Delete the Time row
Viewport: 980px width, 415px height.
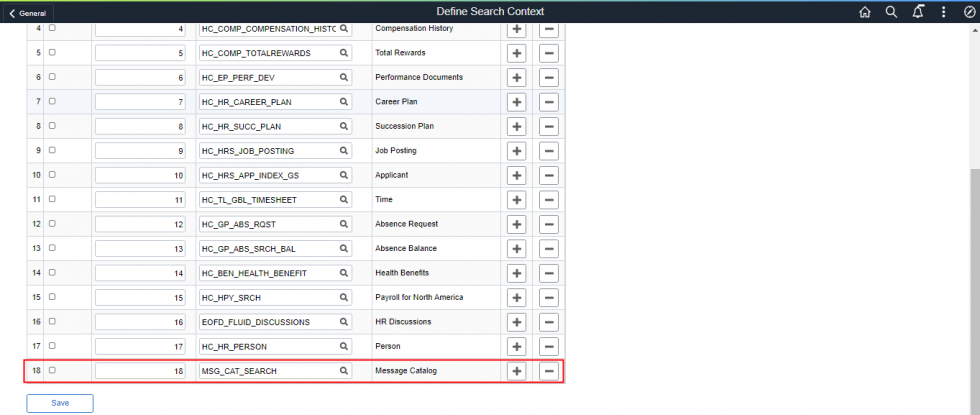coord(549,199)
